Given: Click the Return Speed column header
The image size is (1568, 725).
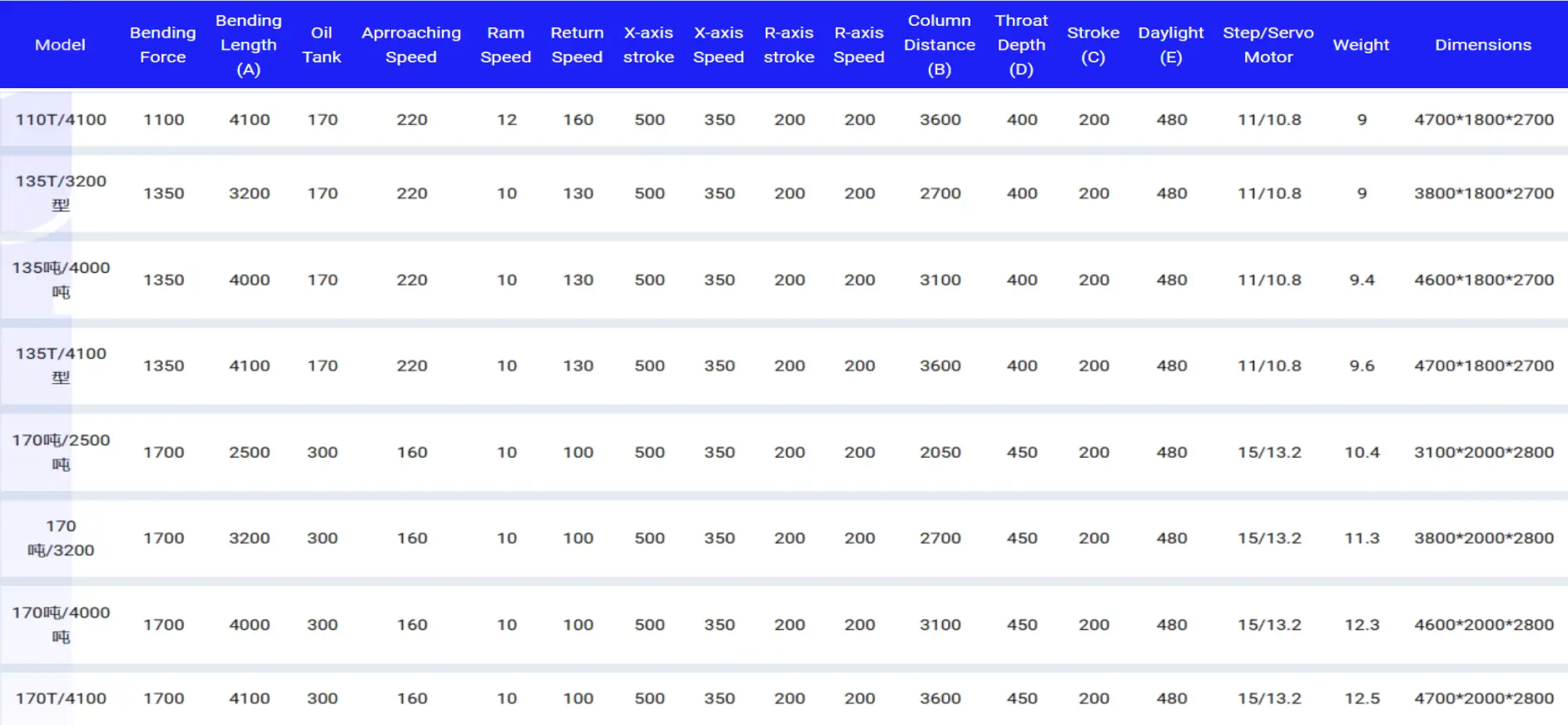Looking at the screenshot, I should tap(577, 45).
